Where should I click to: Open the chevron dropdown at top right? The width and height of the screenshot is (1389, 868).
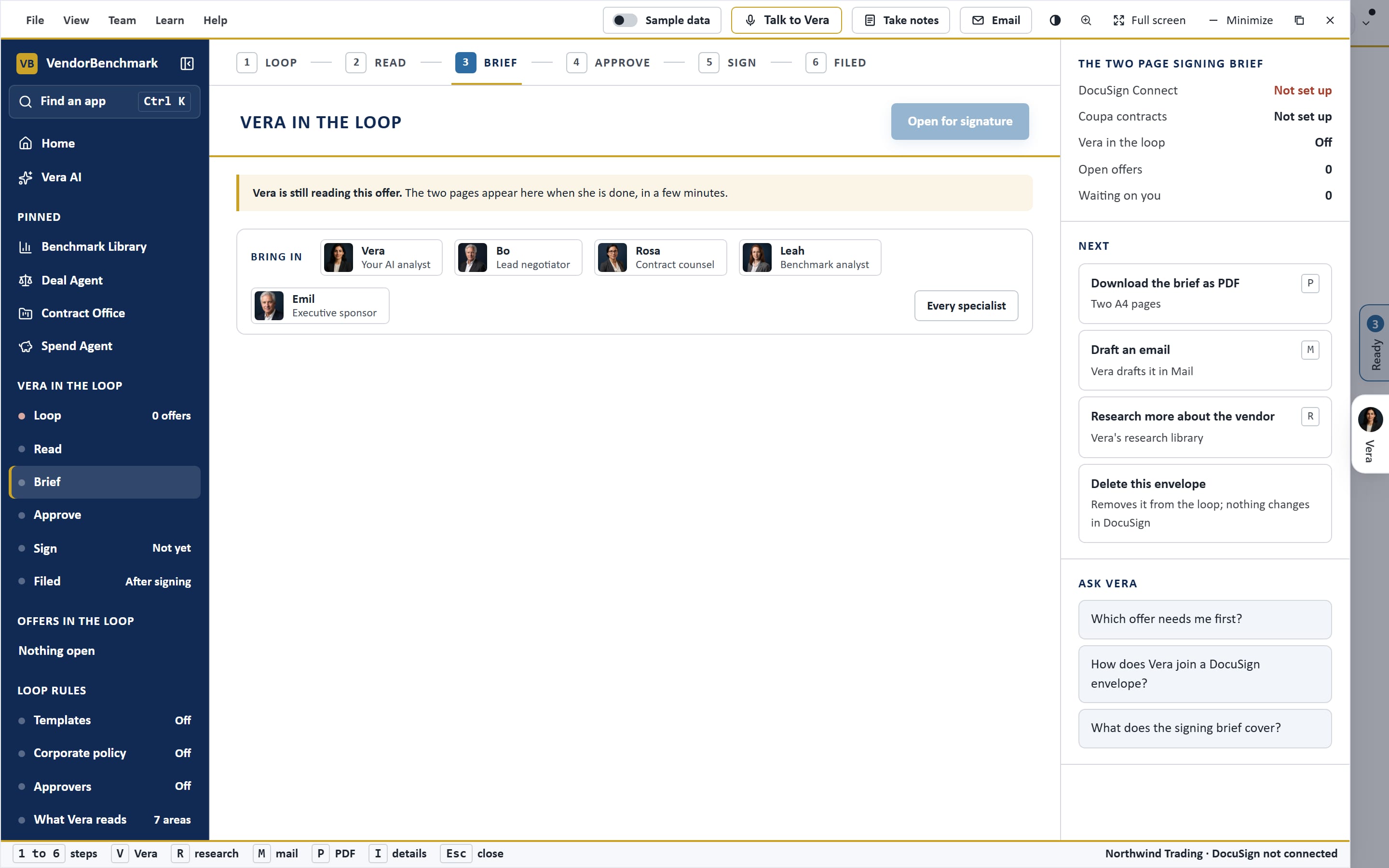click(x=1366, y=24)
